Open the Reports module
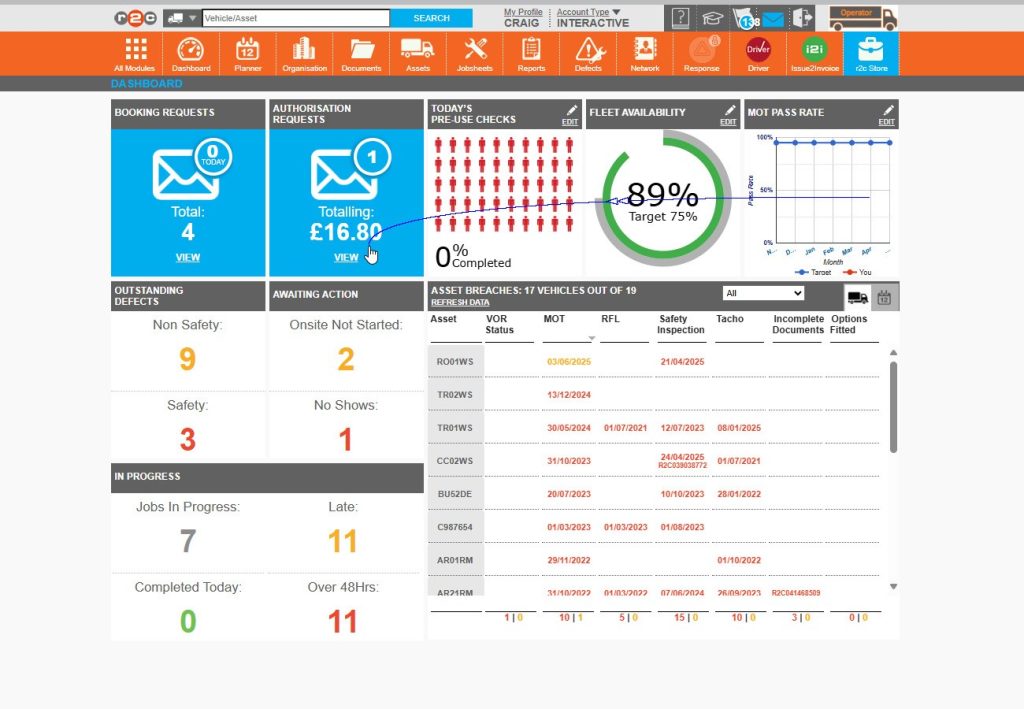The width and height of the screenshot is (1024, 709). (x=531, y=54)
